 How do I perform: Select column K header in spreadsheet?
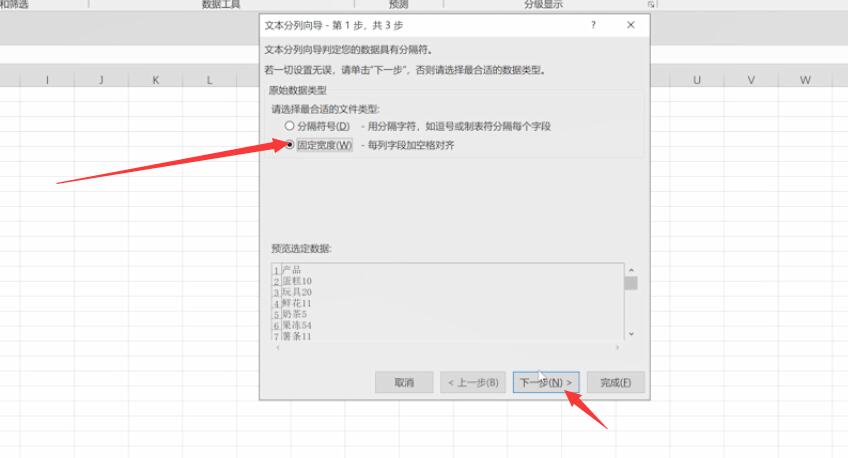tap(156, 80)
